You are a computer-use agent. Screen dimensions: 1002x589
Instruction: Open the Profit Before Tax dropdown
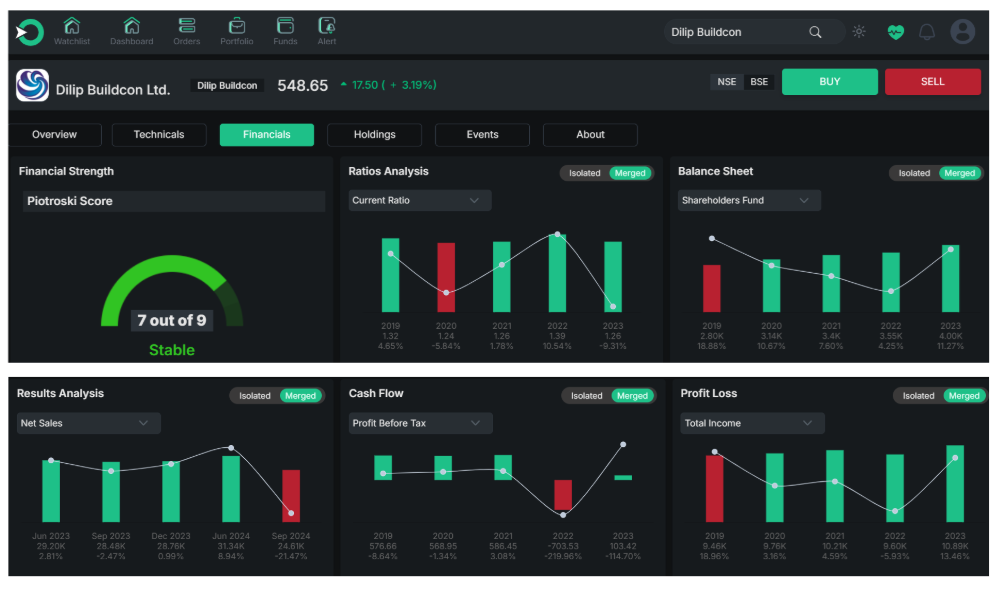[x=420, y=424]
